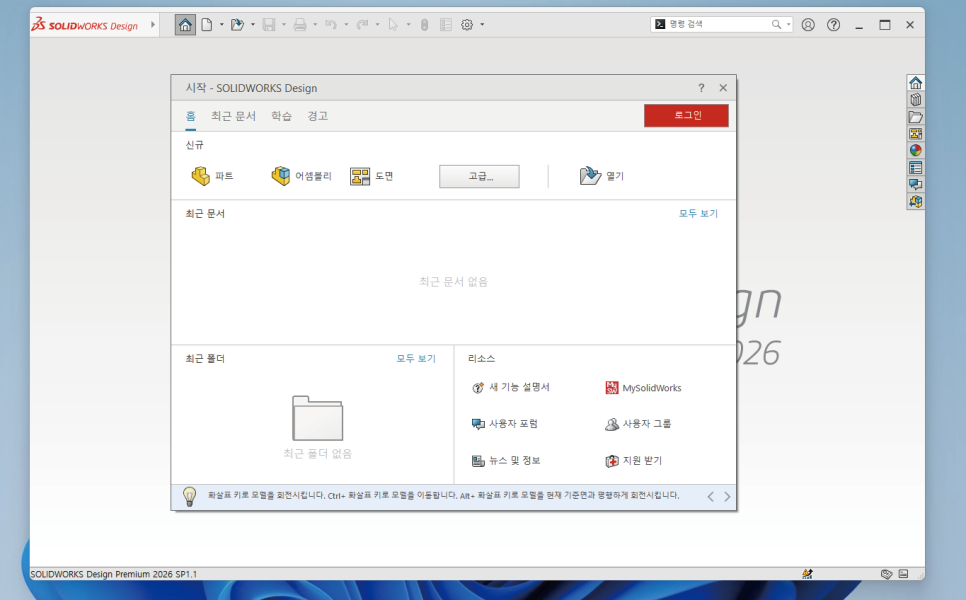Screen dimensions: 966x600
Task: Click the Open (열기) folder icon
Action: (602, 176)
